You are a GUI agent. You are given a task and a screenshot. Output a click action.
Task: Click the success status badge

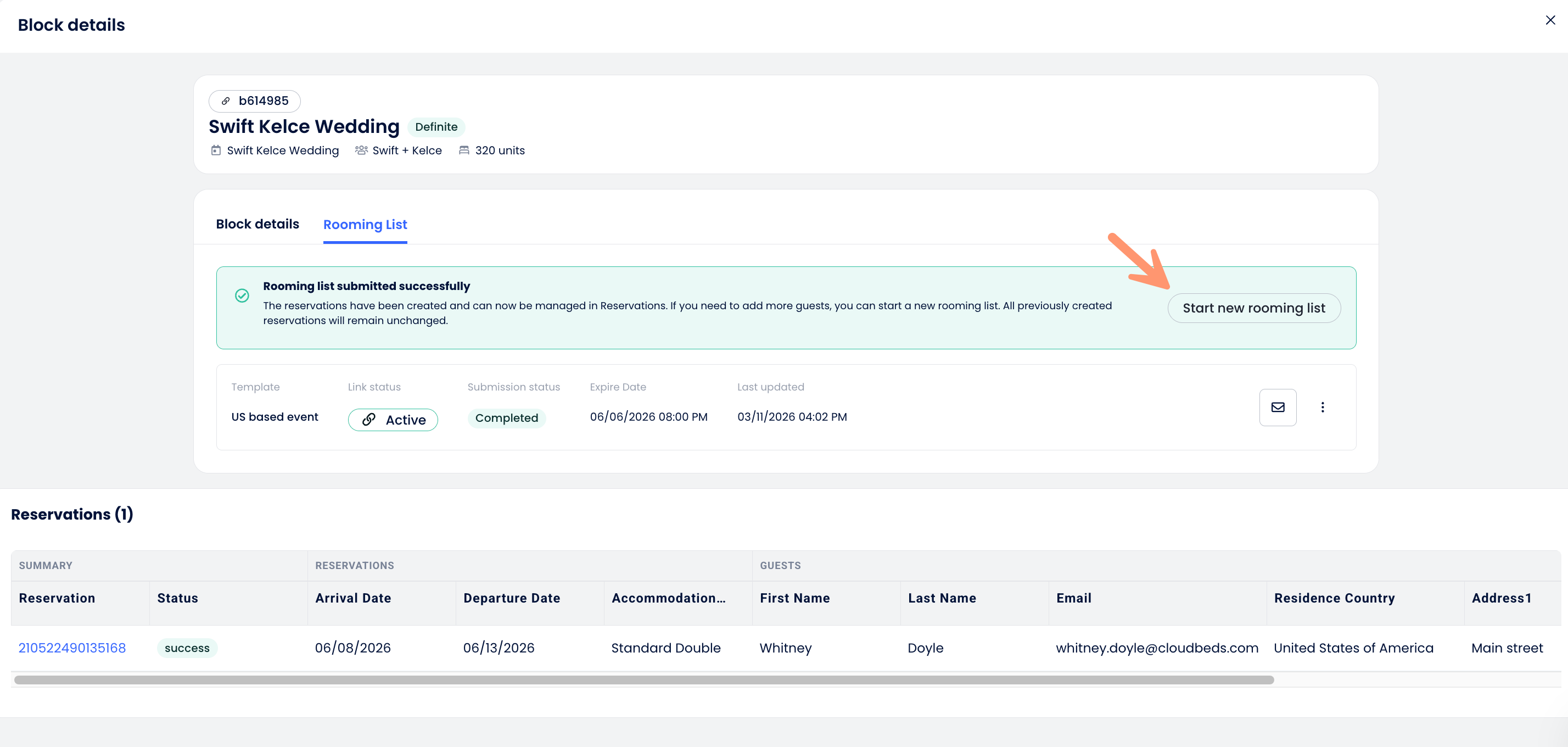(187, 648)
